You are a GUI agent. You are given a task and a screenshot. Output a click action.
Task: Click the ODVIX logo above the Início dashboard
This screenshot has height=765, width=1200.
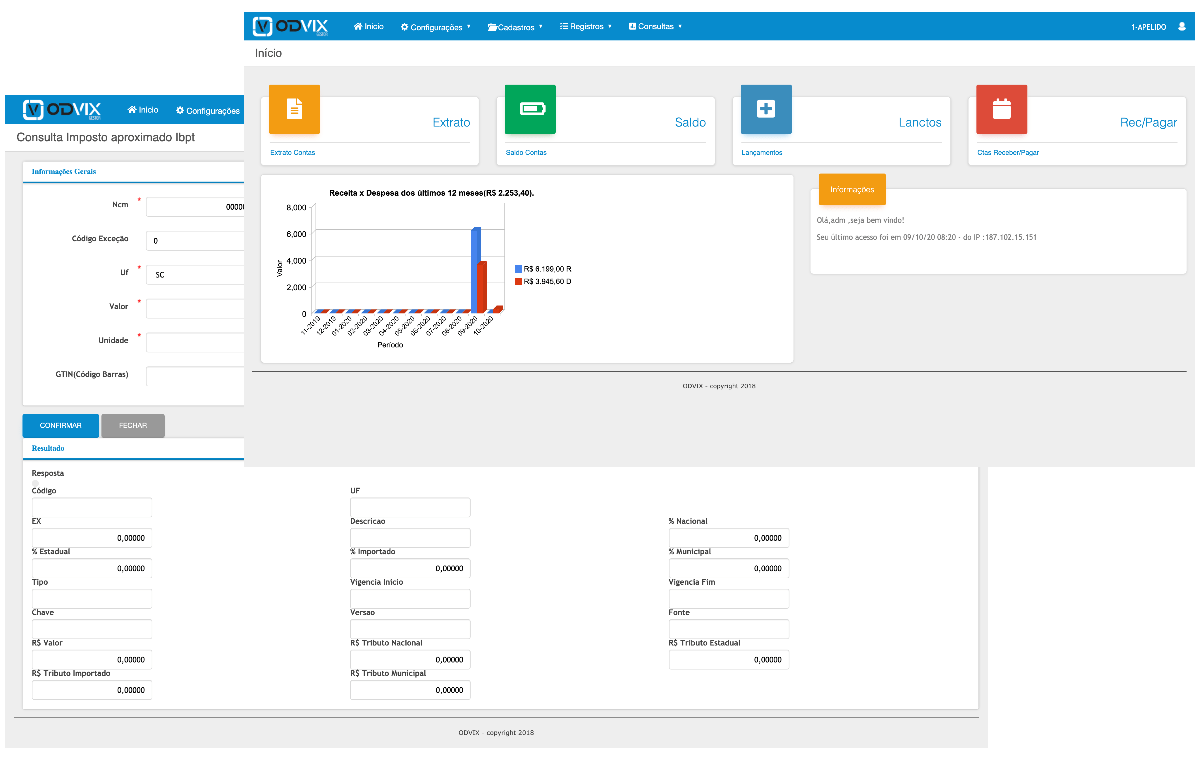[x=290, y=26]
